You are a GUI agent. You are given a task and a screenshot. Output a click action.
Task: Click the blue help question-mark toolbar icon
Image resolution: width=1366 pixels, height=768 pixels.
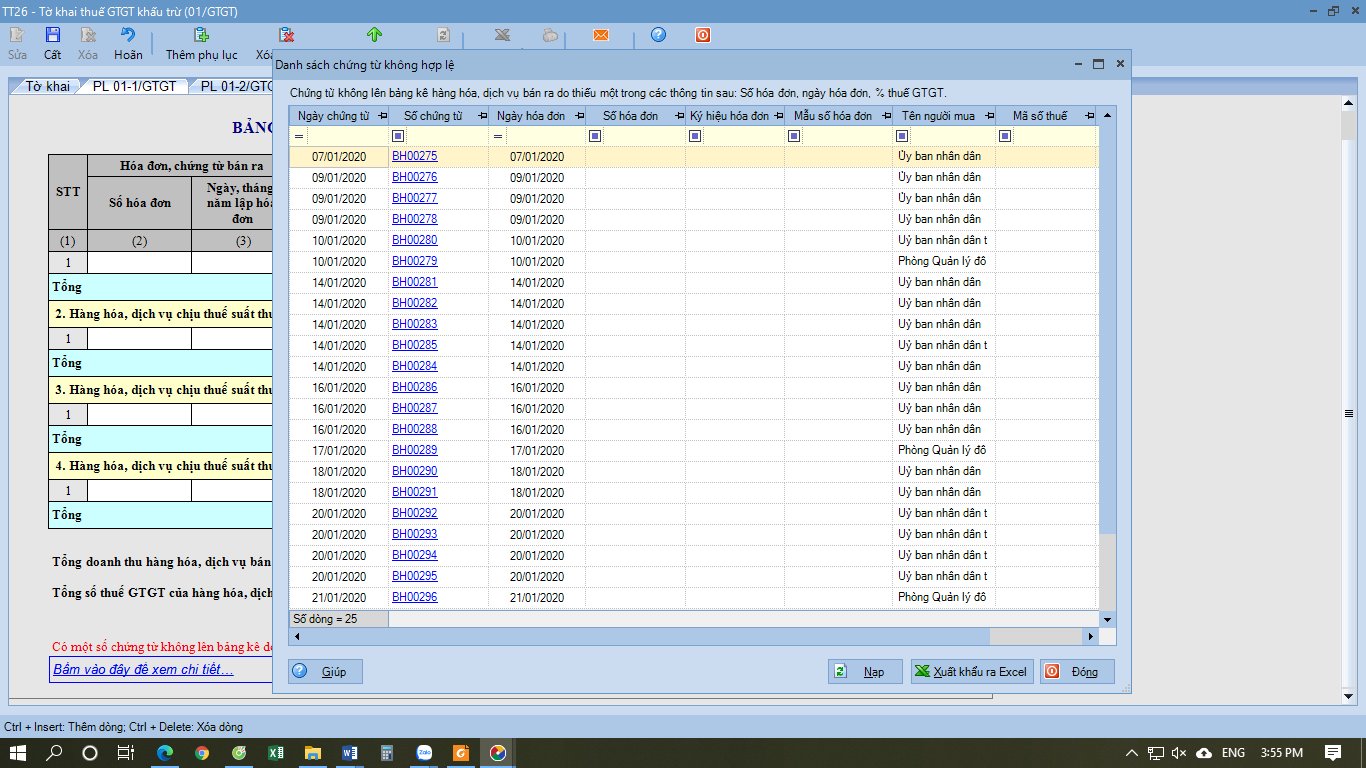[x=658, y=35]
